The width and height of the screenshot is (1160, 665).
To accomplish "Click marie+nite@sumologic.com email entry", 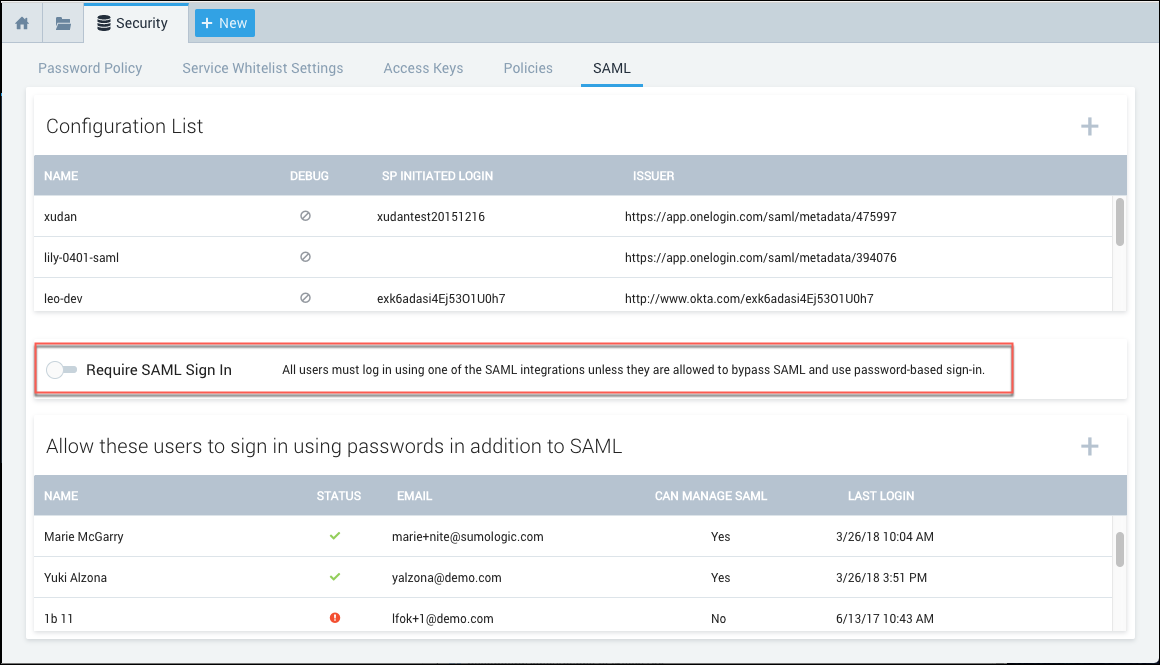I will [466, 536].
